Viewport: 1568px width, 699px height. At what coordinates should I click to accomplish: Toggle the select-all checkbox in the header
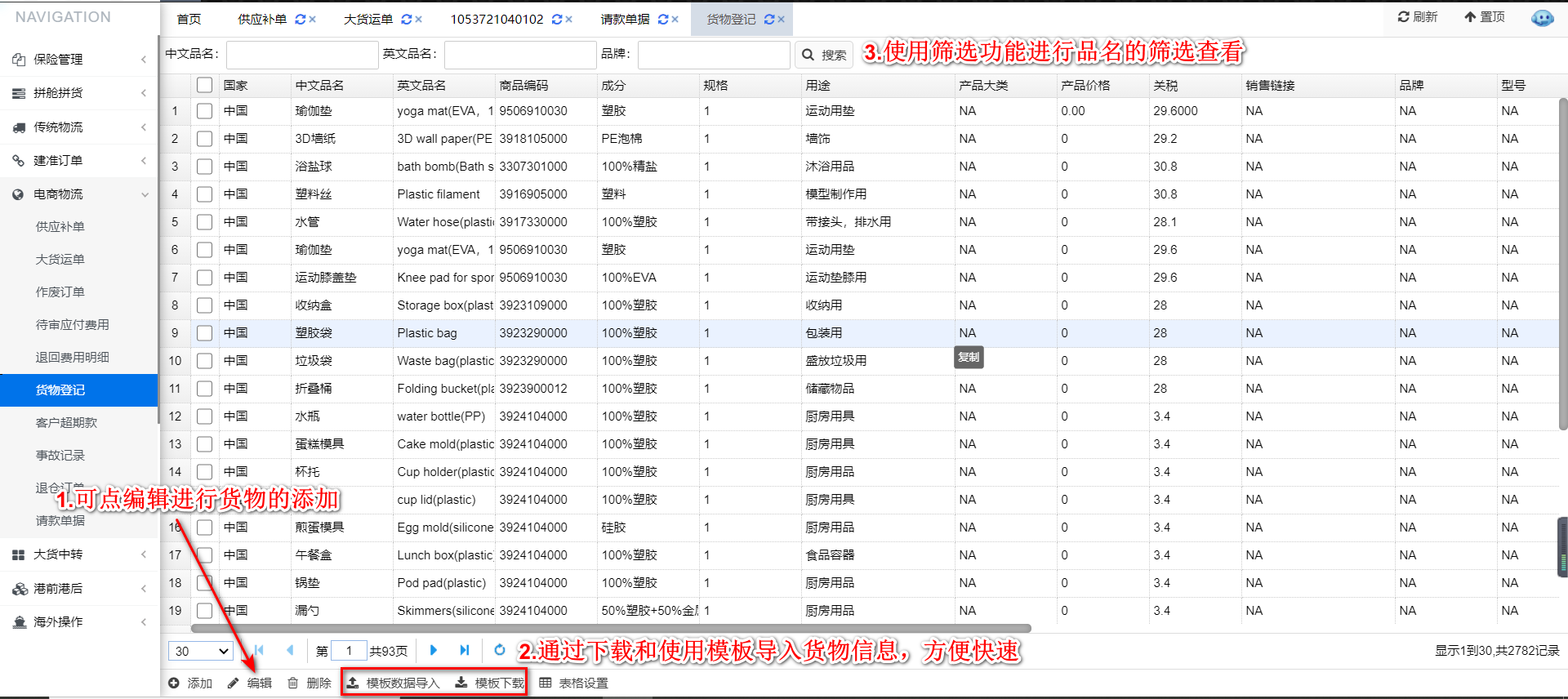coord(205,85)
